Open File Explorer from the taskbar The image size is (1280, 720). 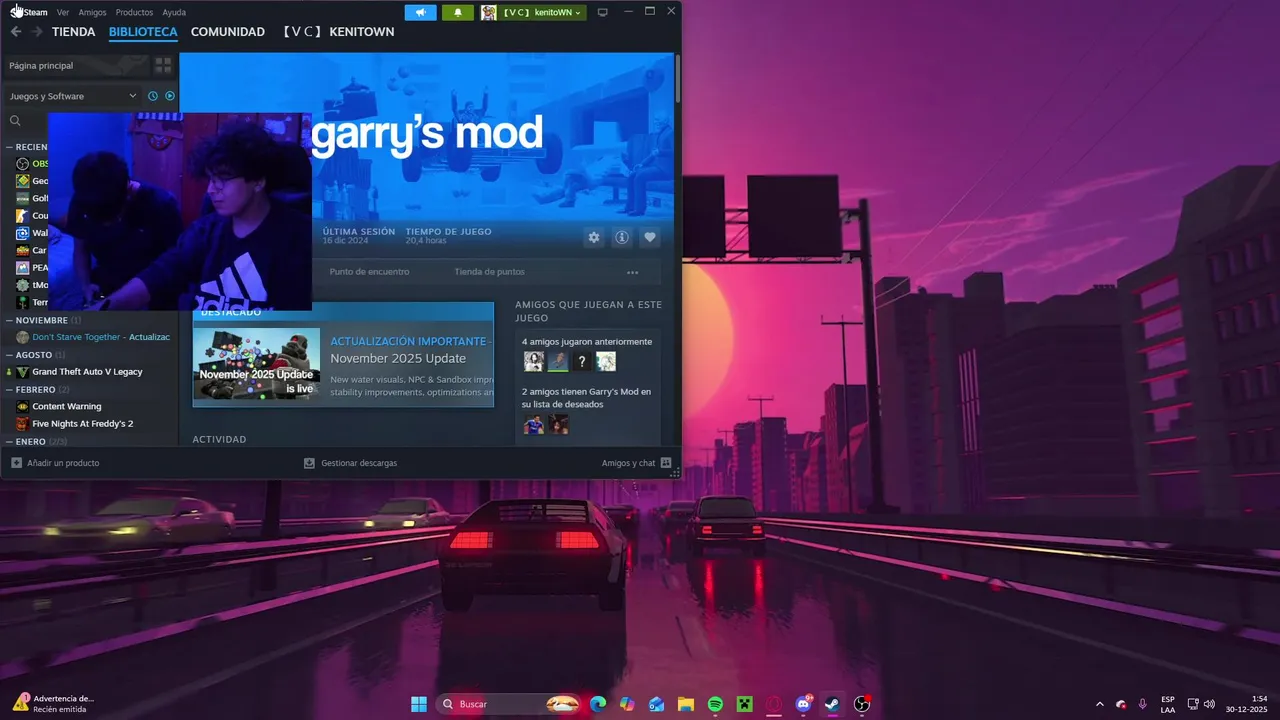(686, 704)
